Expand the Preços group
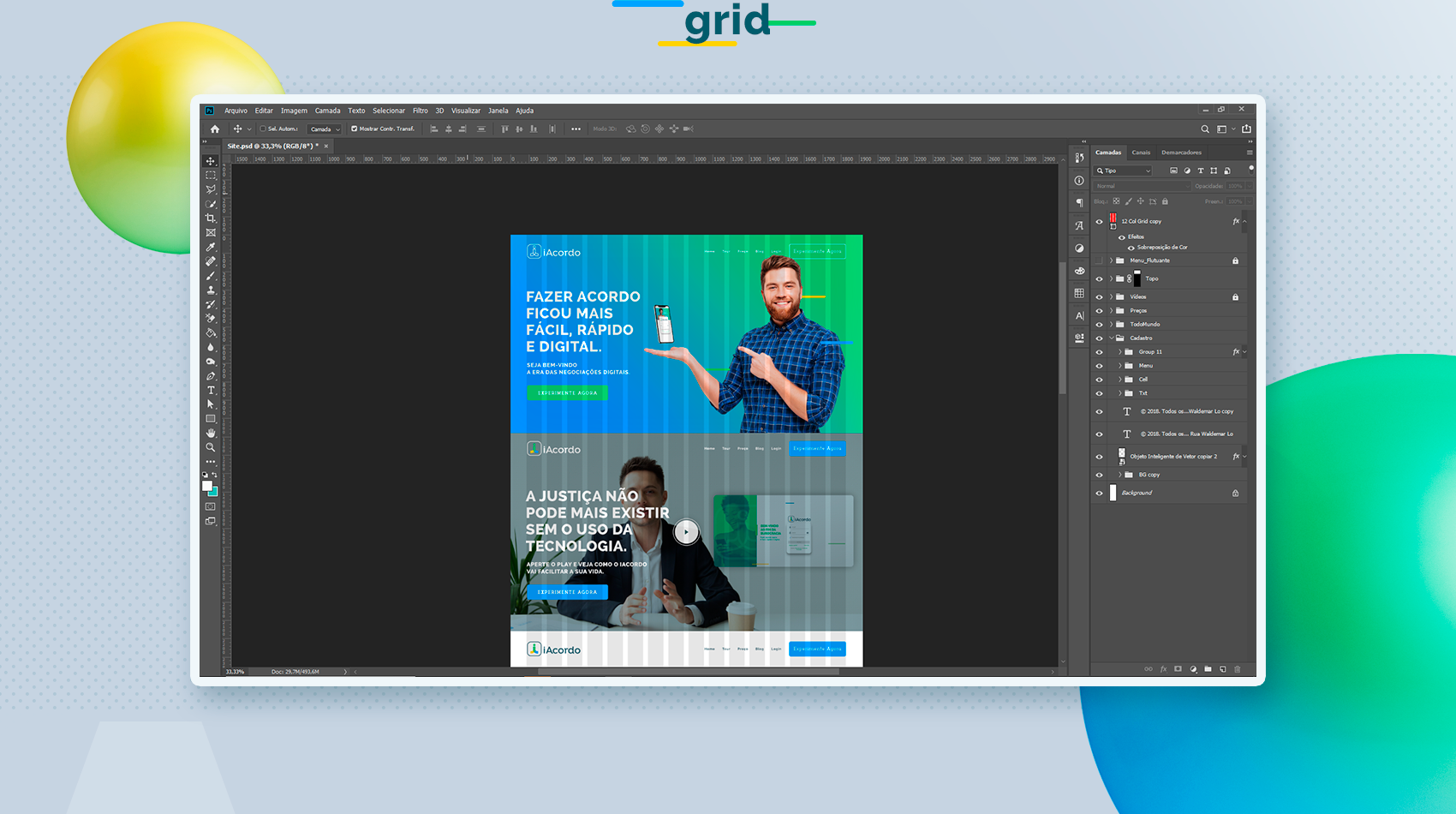Screen dimensions: 1456x814 (1112, 311)
